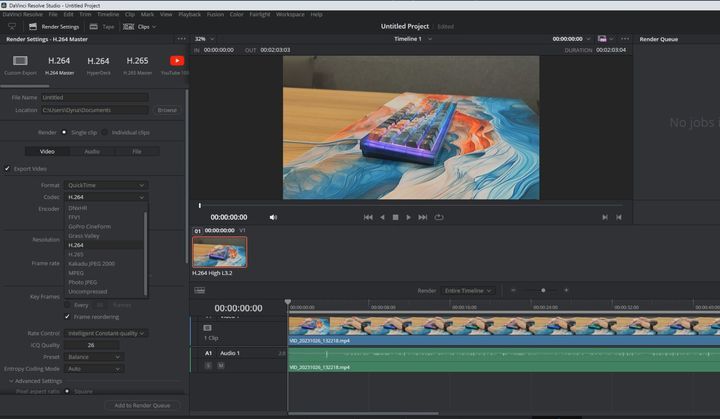The height and width of the screenshot is (419, 720).
Task: Choose the Custom Export preset icon
Action: [20, 61]
